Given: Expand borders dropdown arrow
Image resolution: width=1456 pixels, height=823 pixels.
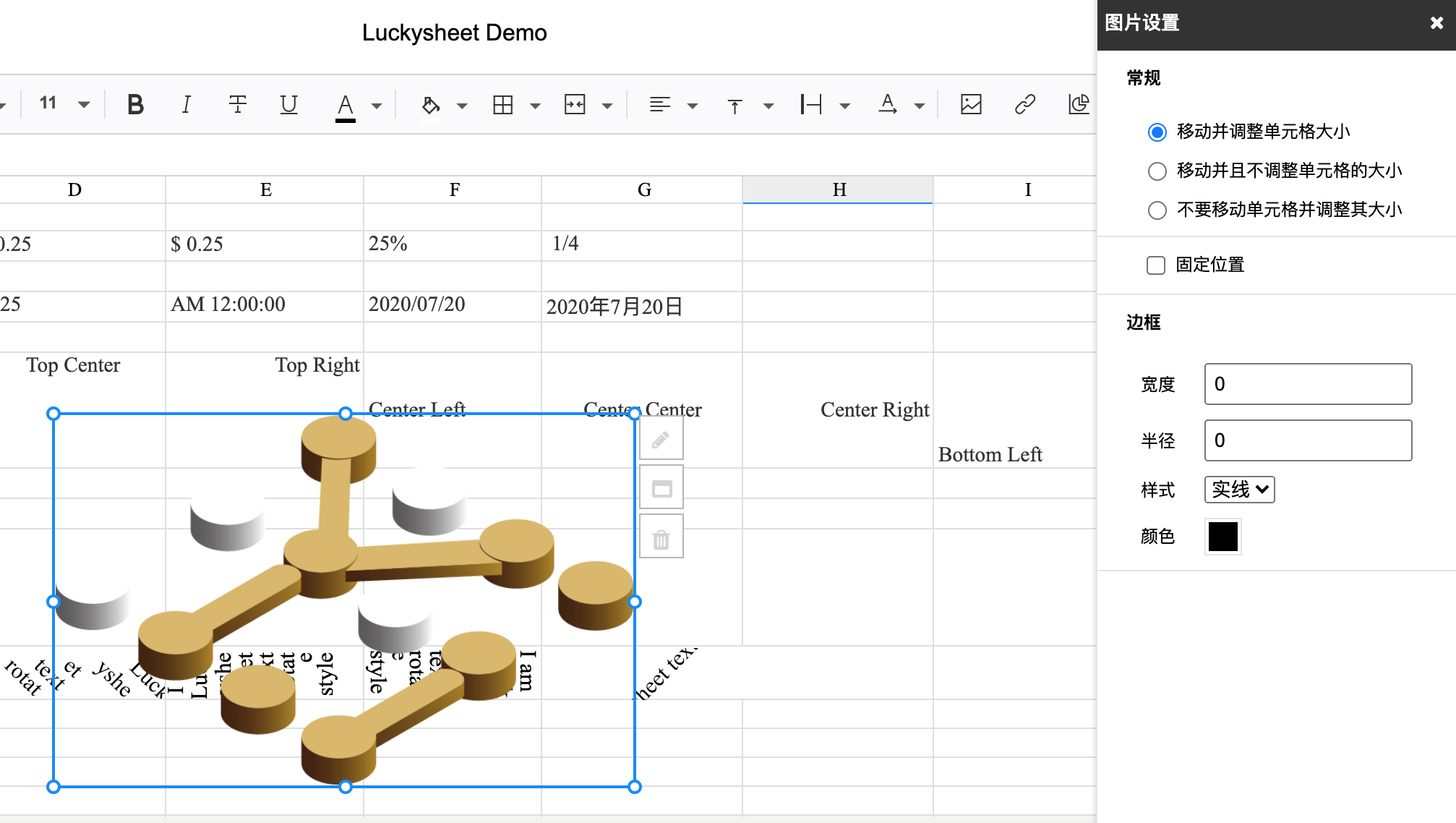Looking at the screenshot, I should pos(535,106).
